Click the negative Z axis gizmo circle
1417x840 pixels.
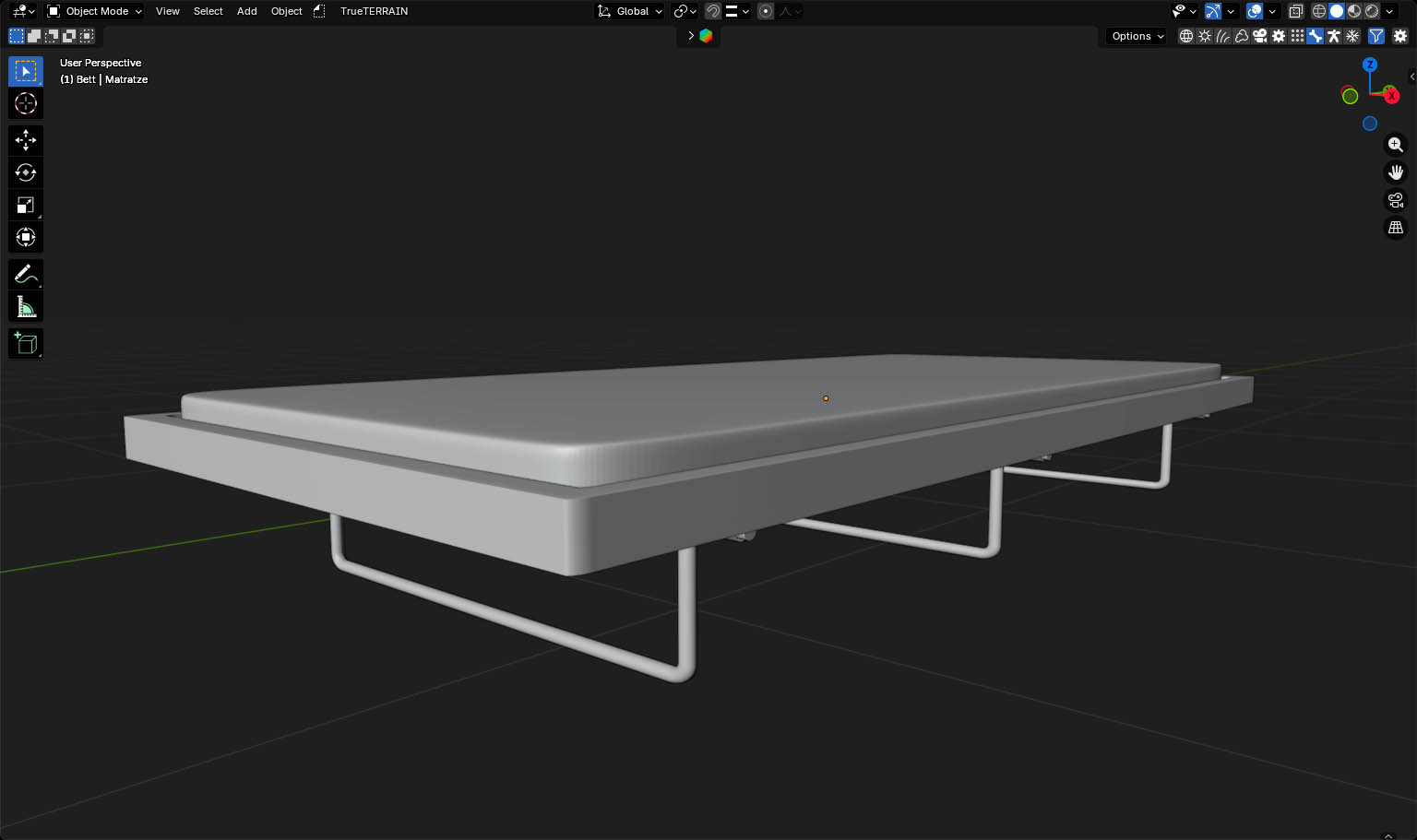[x=1370, y=124]
